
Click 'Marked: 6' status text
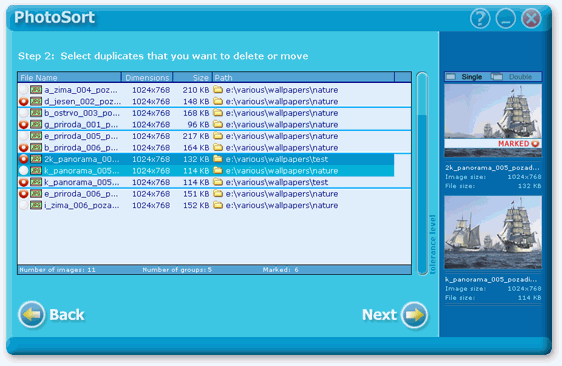click(280, 270)
